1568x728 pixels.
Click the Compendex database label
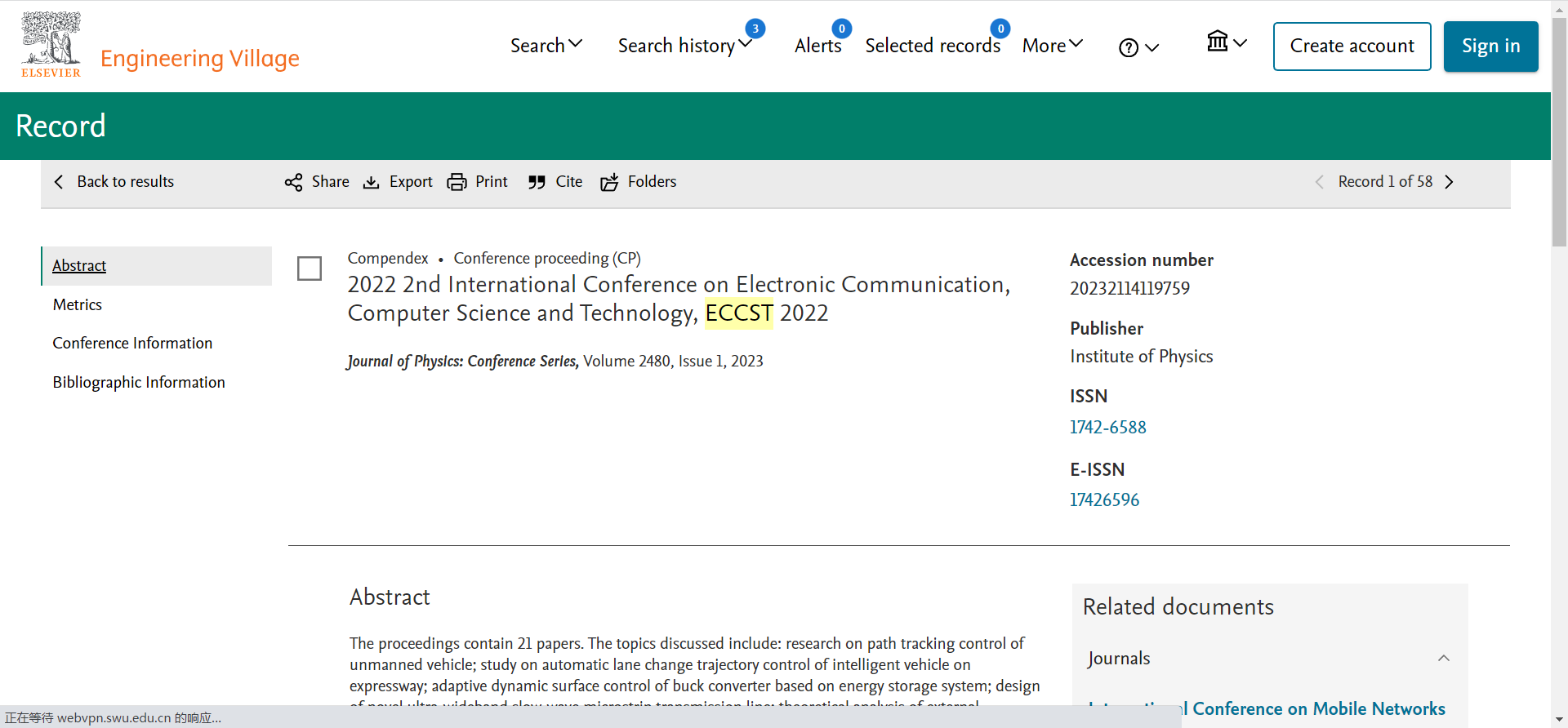pyautogui.click(x=388, y=259)
